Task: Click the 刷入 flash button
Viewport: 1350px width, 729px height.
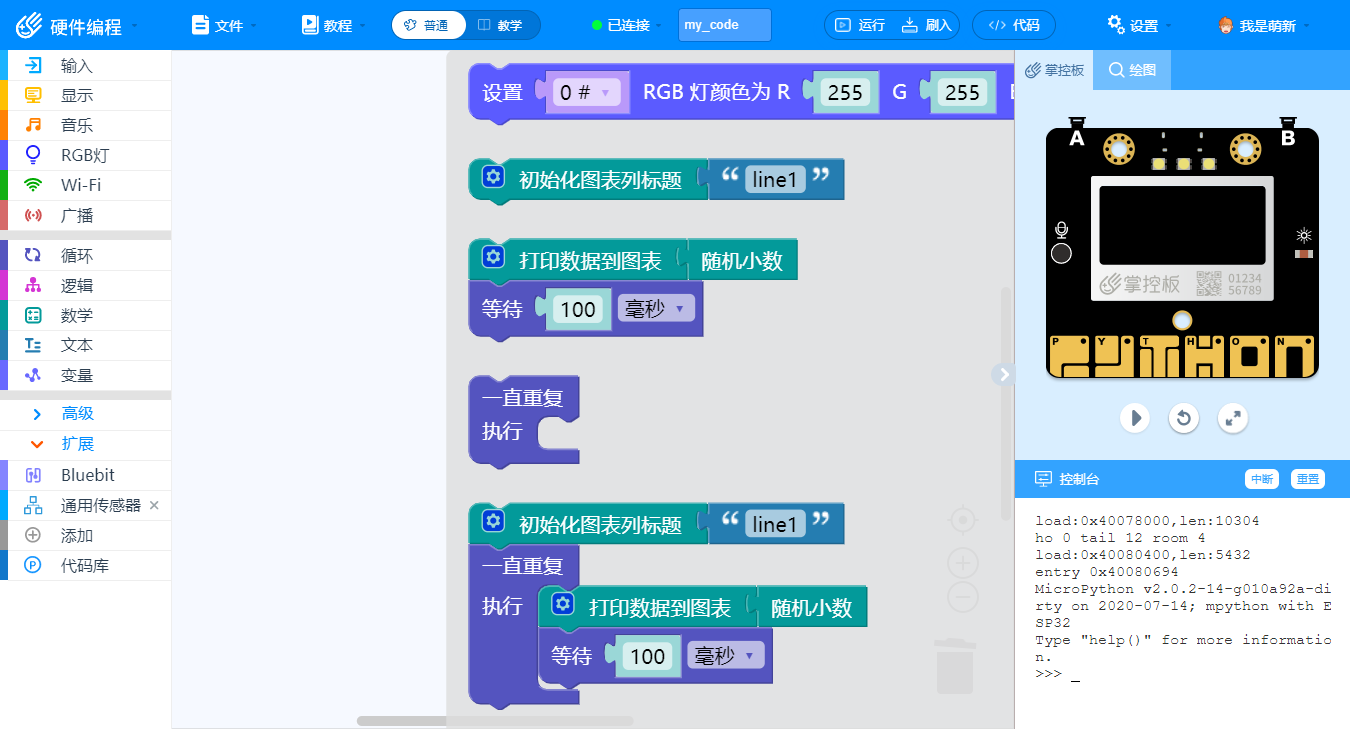Action: pos(926,25)
